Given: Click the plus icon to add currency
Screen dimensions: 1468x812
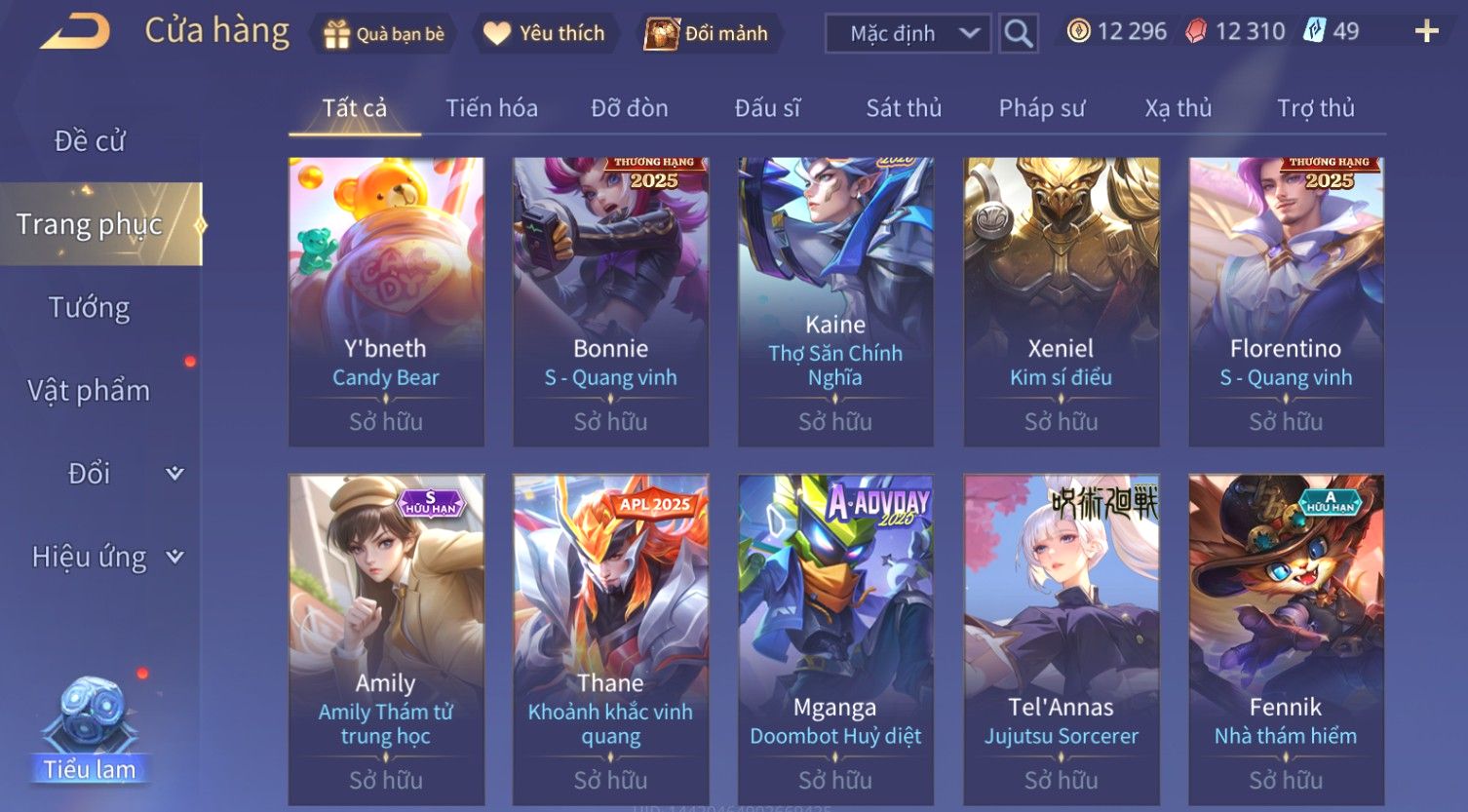Looking at the screenshot, I should click(1426, 32).
